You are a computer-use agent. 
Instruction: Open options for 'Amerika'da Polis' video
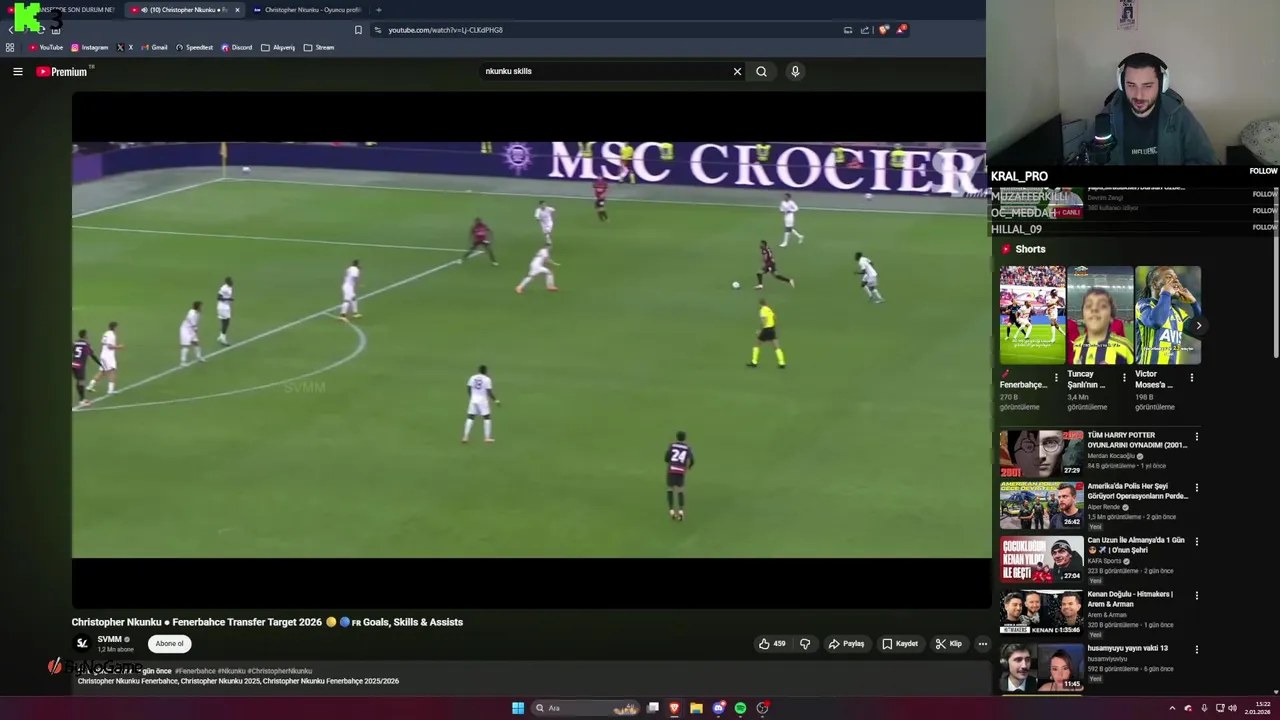1196,488
